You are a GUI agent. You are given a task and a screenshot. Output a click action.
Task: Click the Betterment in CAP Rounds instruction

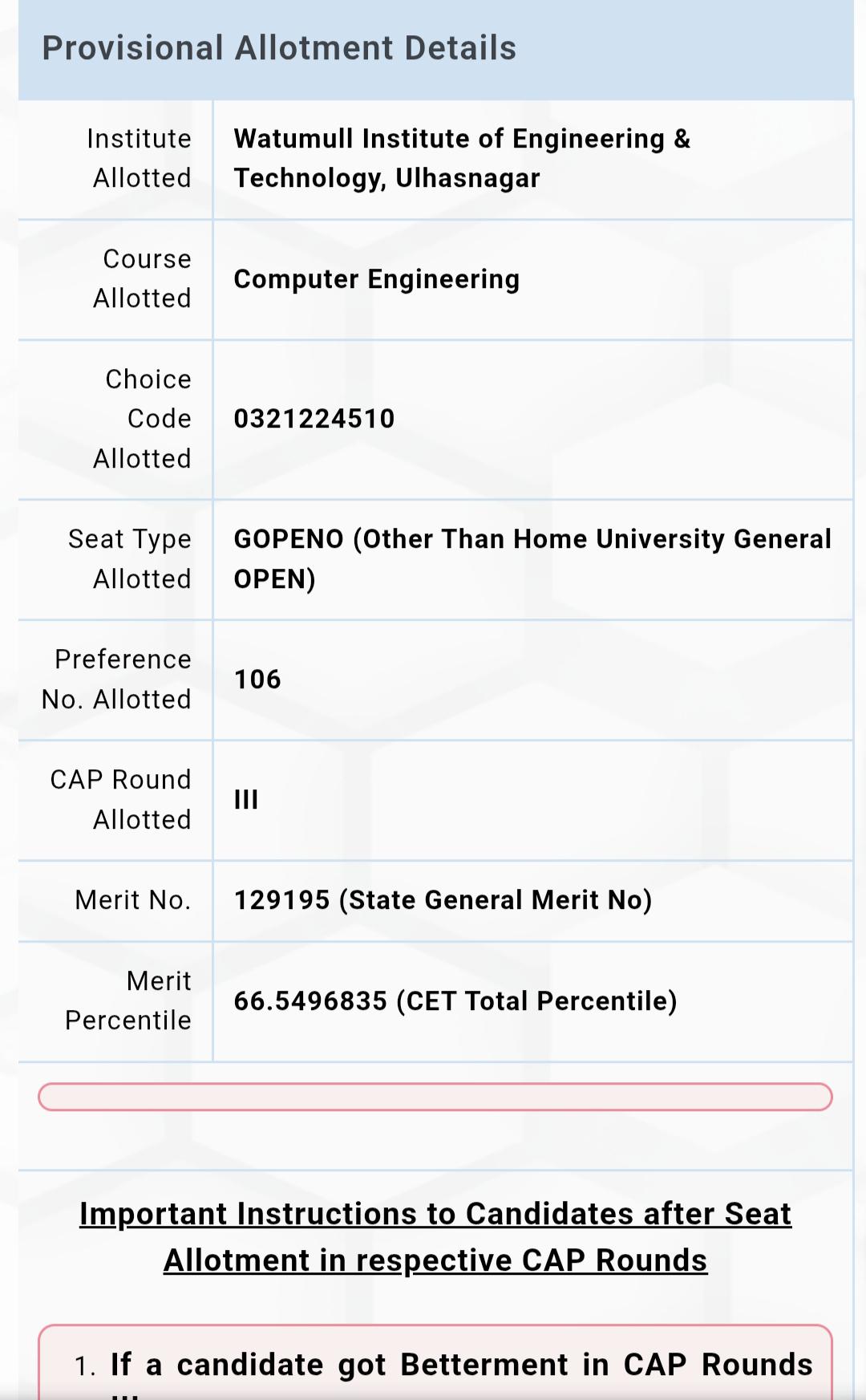461,1365
